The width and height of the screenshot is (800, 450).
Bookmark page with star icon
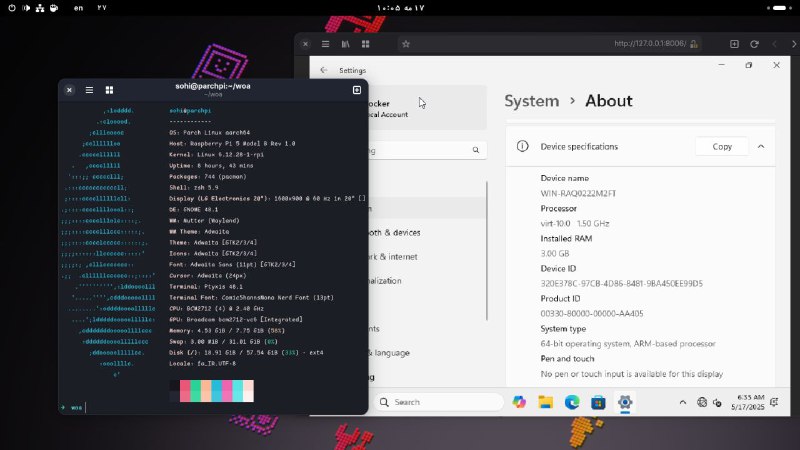[406, 44]
